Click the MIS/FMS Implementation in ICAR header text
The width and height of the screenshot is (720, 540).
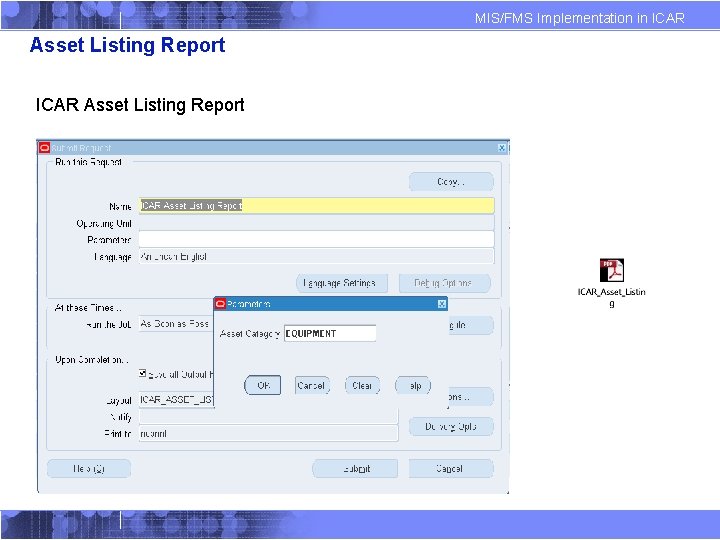coord(579,18)
